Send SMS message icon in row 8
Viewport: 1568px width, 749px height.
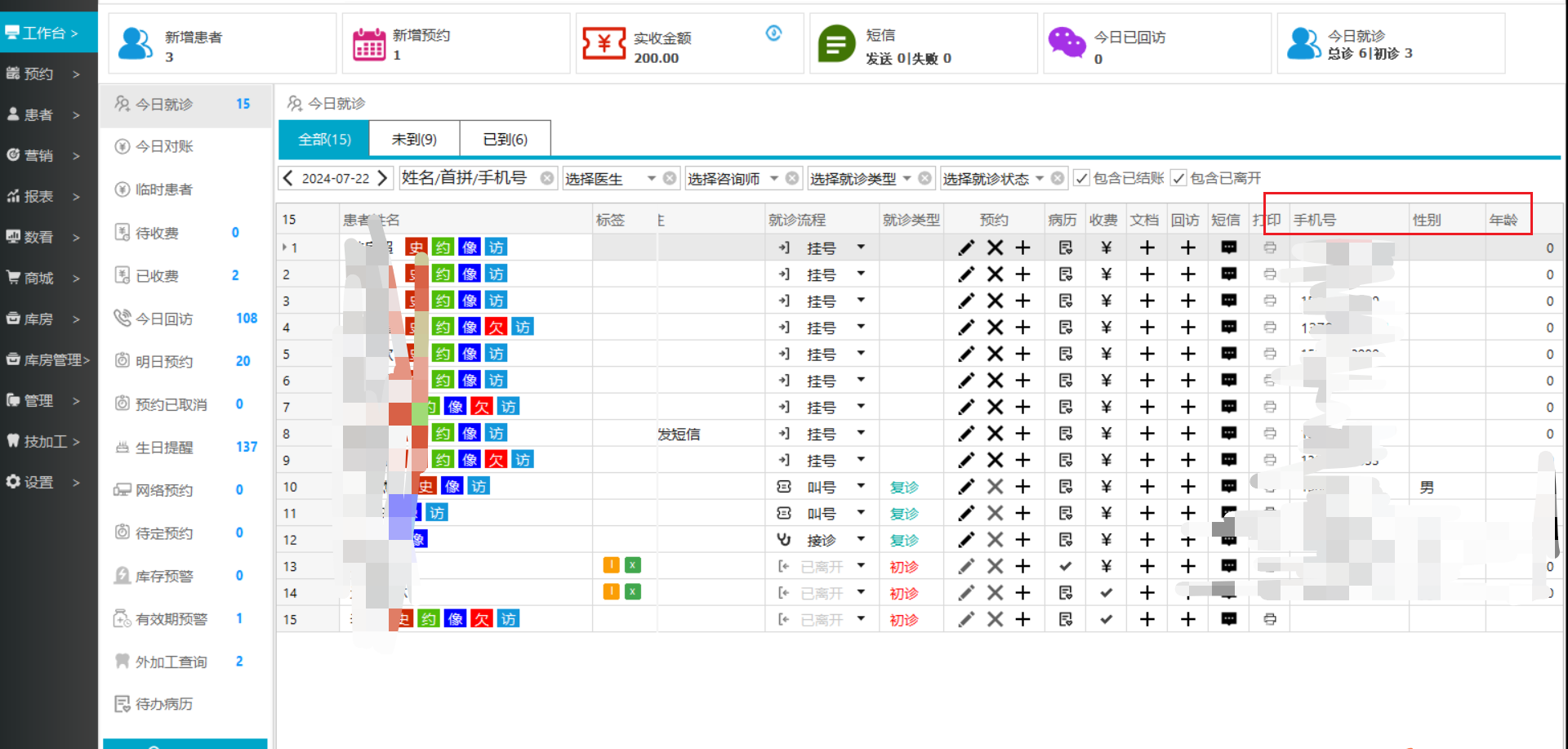1228,433
